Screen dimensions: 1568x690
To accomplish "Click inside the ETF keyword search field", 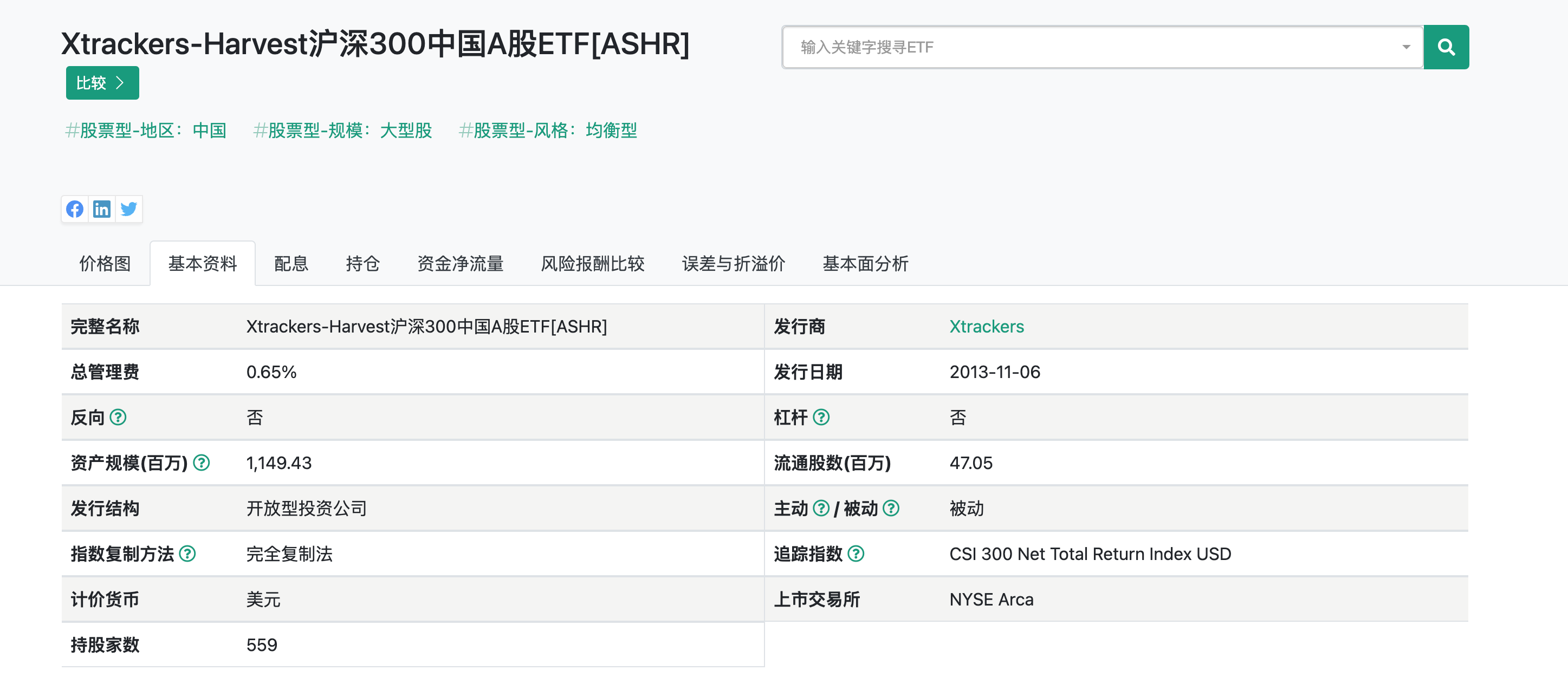I will pyautogui.click(x=1035, y=47).
